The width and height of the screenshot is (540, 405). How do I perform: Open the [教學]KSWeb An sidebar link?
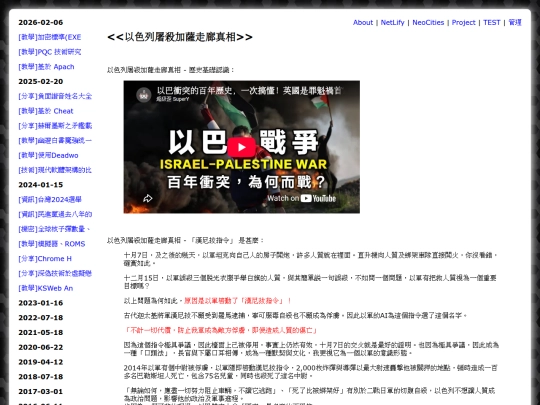pos(46,288)
